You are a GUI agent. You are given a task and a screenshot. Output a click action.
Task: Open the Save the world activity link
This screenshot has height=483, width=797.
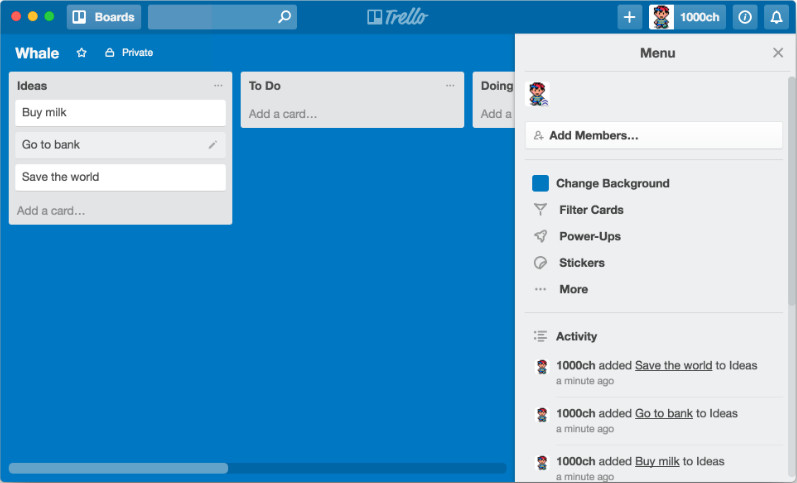673,365
